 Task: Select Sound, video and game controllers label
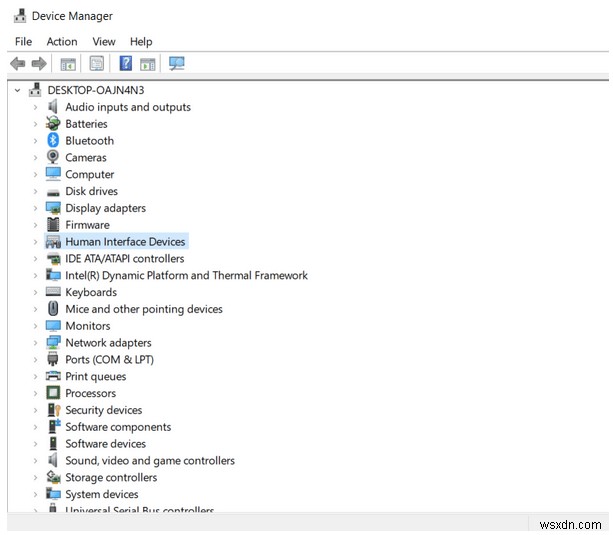[x=150, y=461]
